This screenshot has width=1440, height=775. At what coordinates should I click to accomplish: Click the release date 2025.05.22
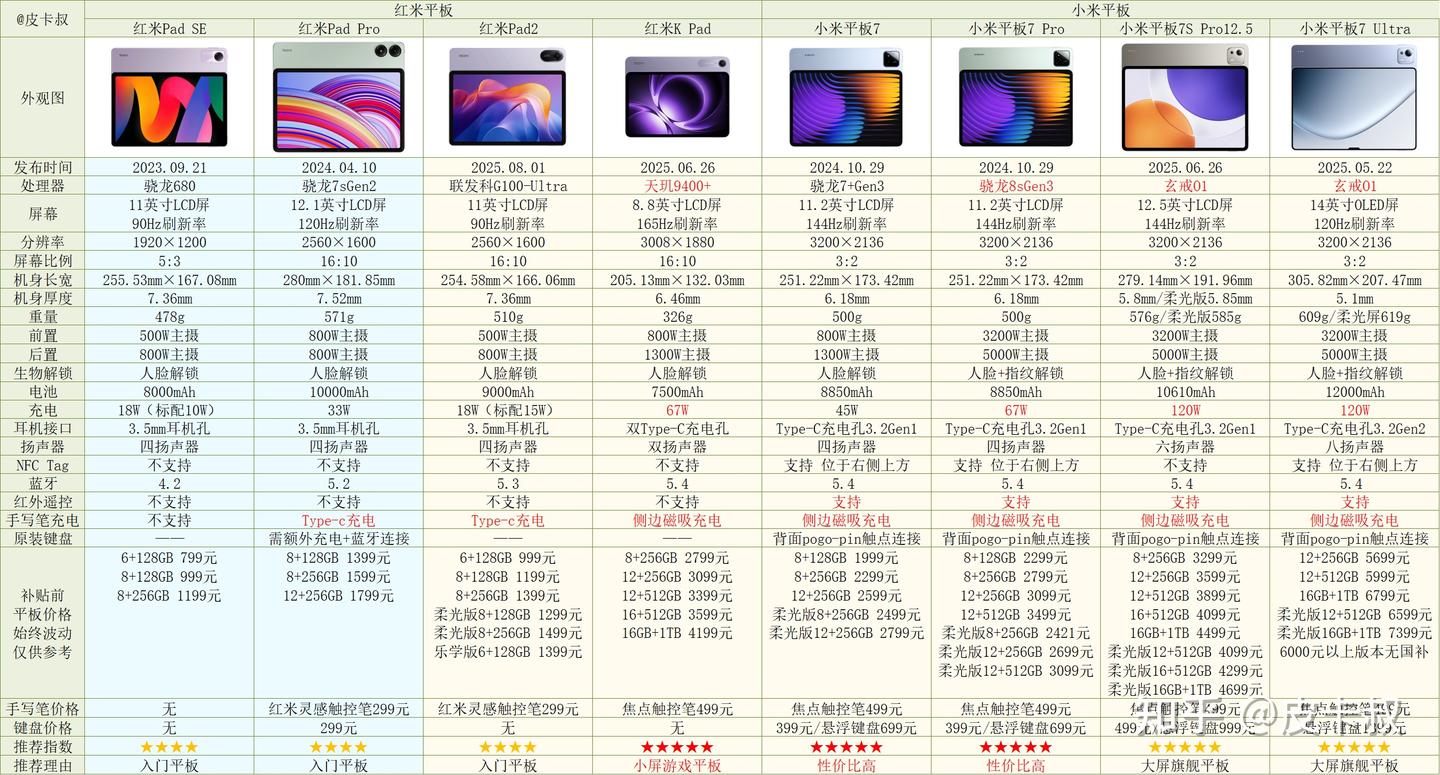pos(1355,167)
